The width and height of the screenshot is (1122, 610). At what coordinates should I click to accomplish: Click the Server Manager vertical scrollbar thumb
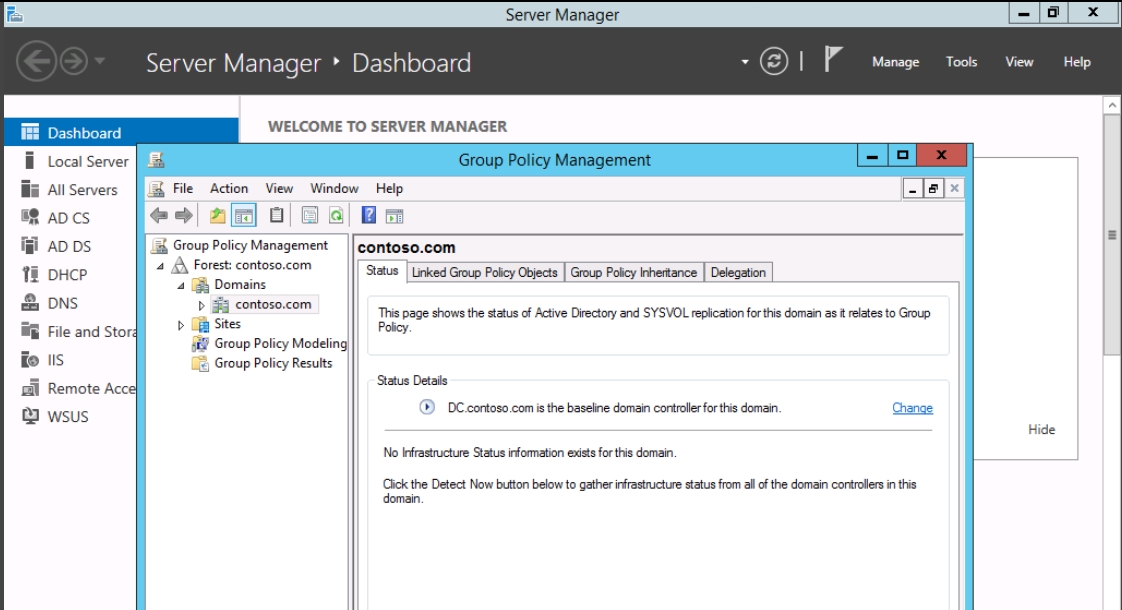coord(1112,235)
